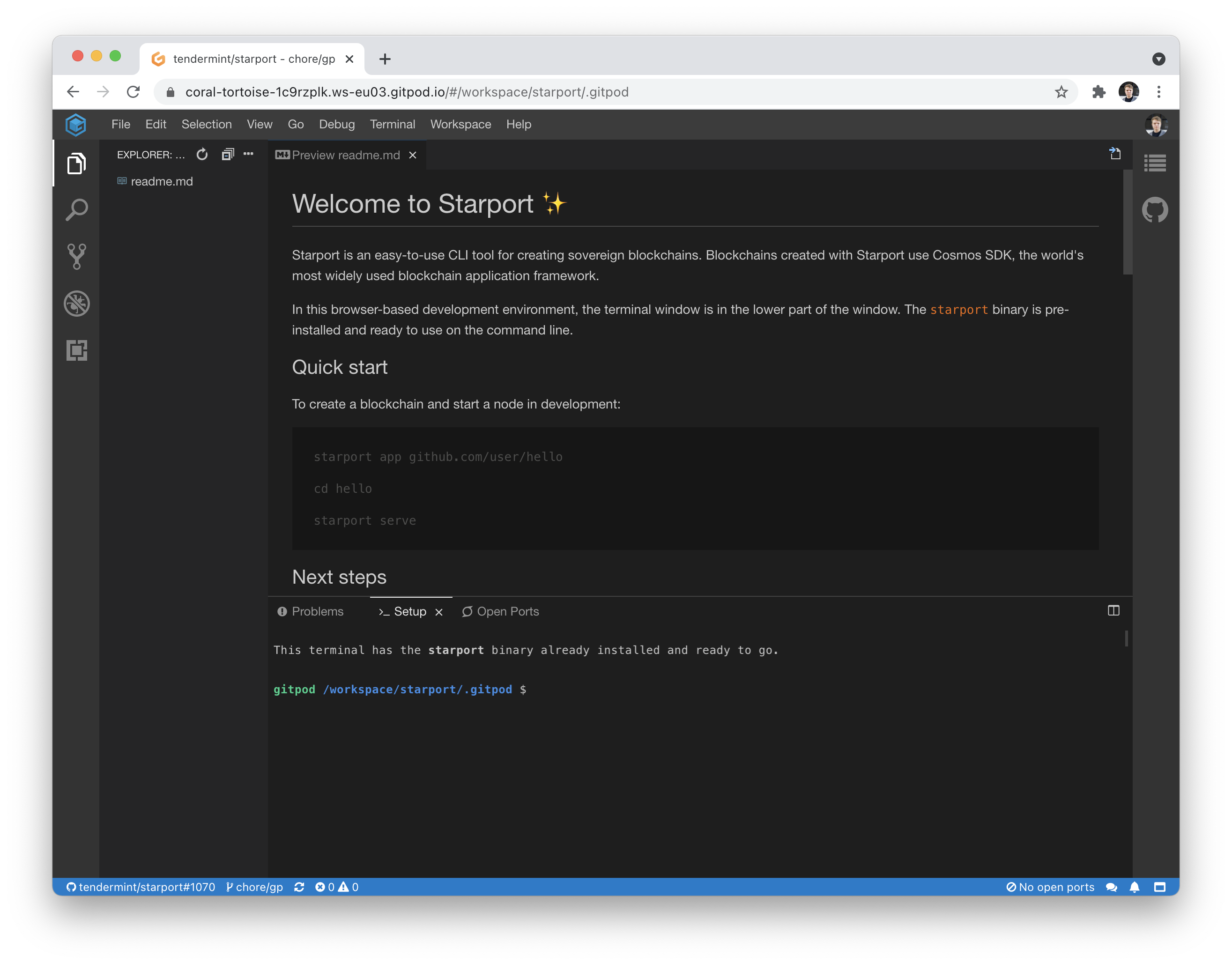Open the preview's source file icon
The image size is (1232, 965).
(x=1114, y=154)
